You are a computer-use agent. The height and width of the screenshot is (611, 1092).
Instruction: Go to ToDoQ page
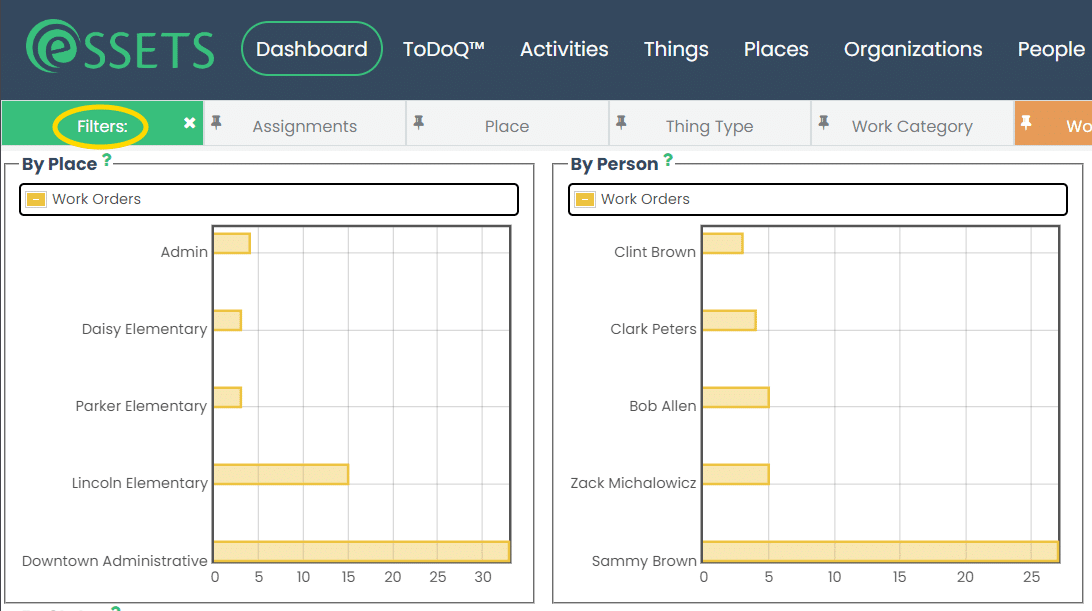point(444,49)
